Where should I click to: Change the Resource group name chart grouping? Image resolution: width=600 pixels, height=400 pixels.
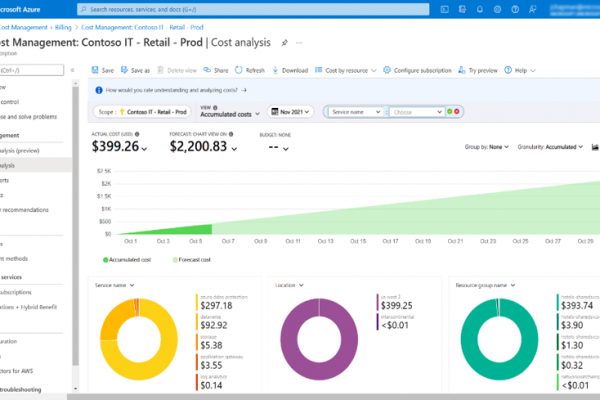click(x=486, y=285)
